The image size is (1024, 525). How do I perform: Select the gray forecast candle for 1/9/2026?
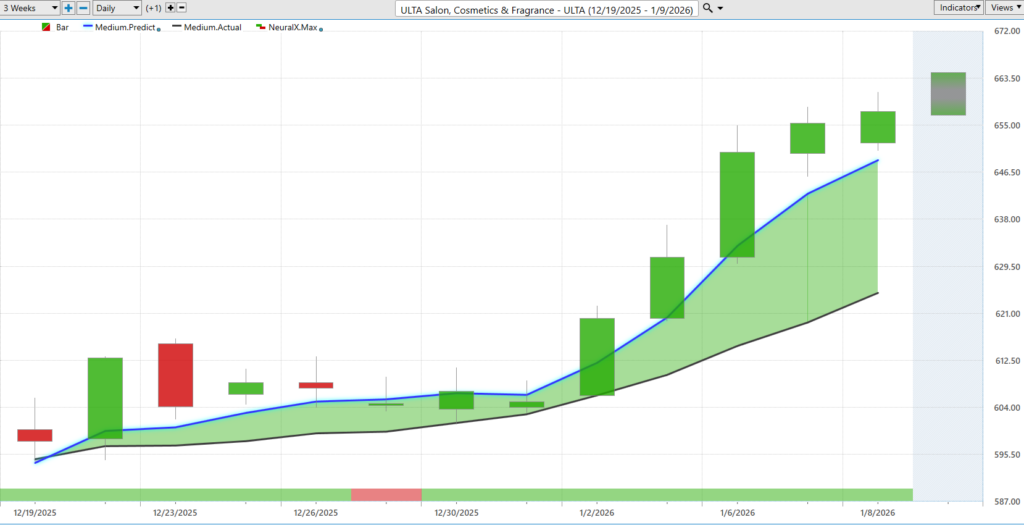(x=948, y=93)
